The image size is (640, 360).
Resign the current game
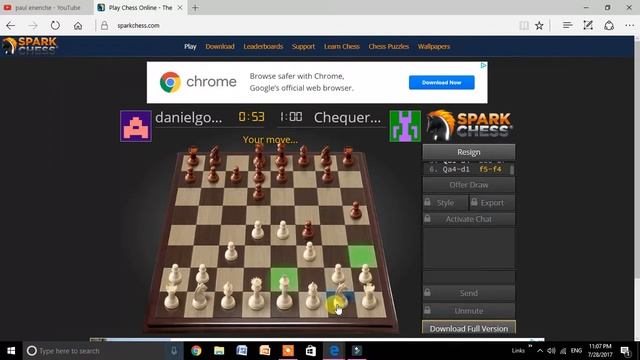tap(469, 152)
